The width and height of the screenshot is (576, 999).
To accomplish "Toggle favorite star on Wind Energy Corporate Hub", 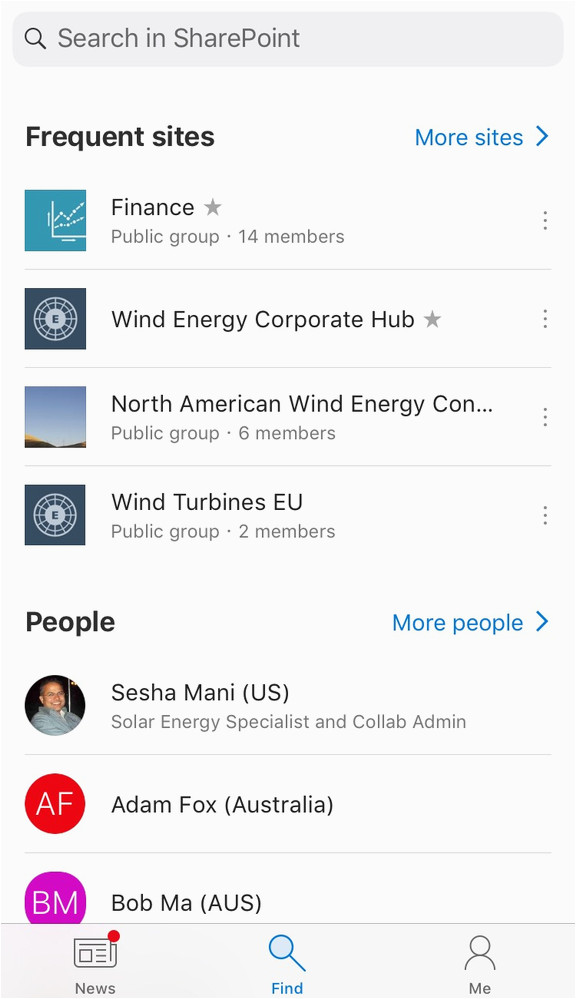I will 433,319.
